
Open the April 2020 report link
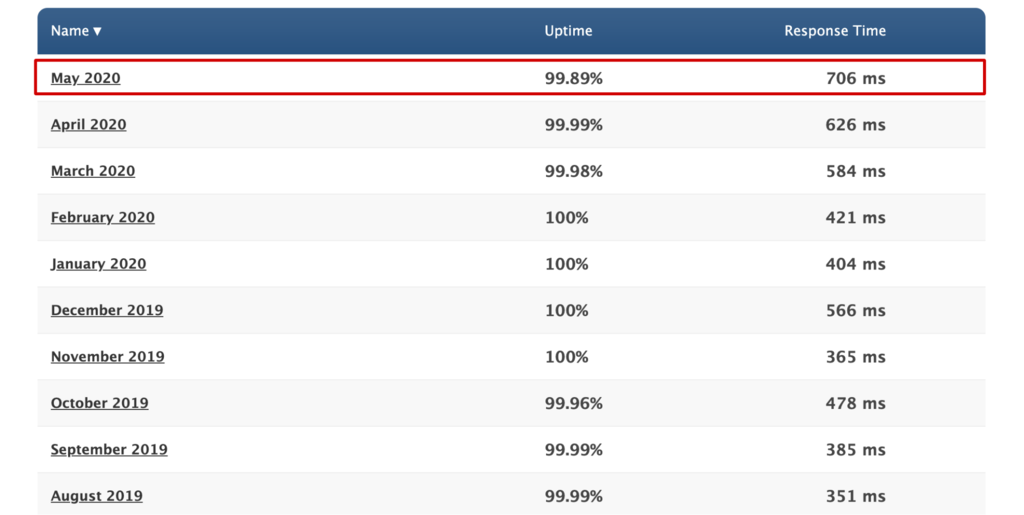pyautogui.click(x=88, y=125)
